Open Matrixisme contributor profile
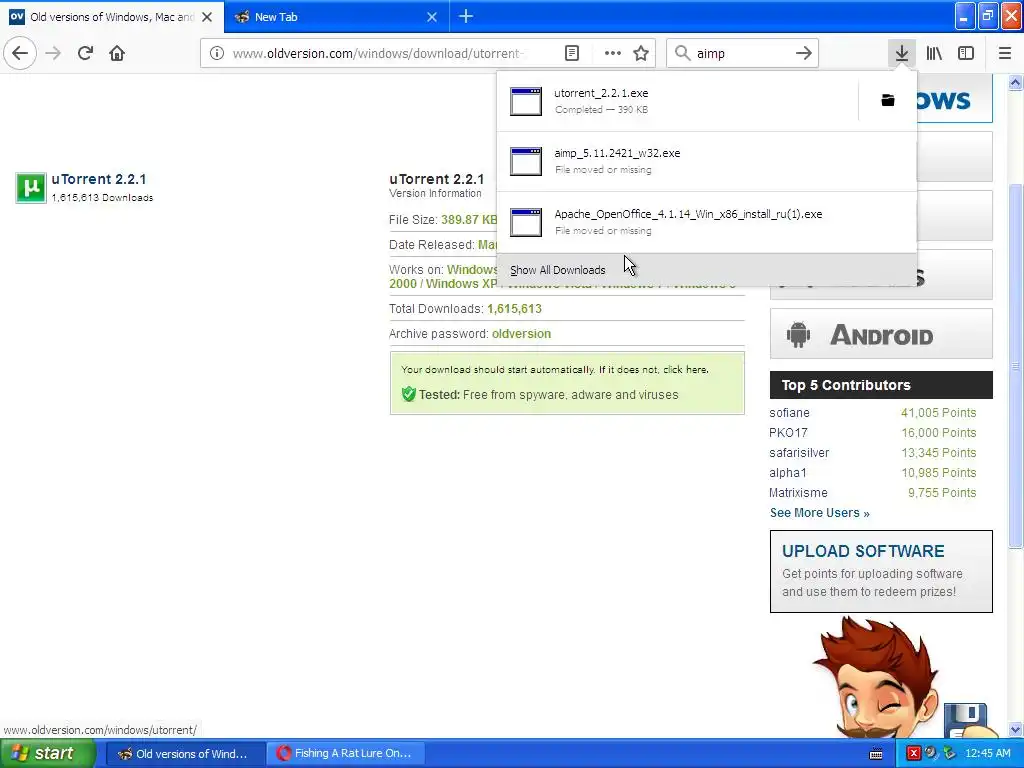Viewport: 1024px width, 768px height. (798, 492)
